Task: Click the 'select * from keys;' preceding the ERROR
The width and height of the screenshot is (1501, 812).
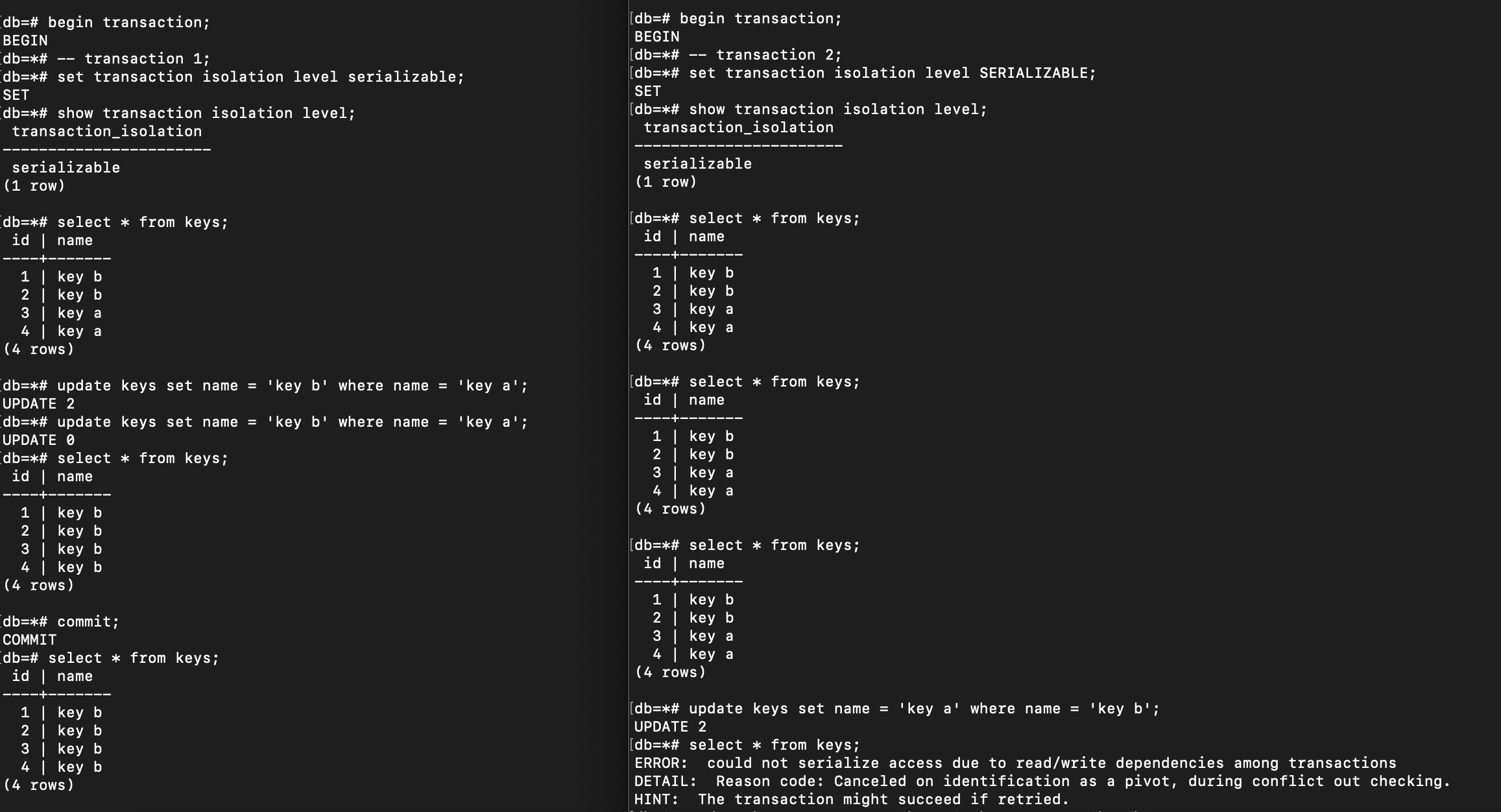Action: point(774,745)
